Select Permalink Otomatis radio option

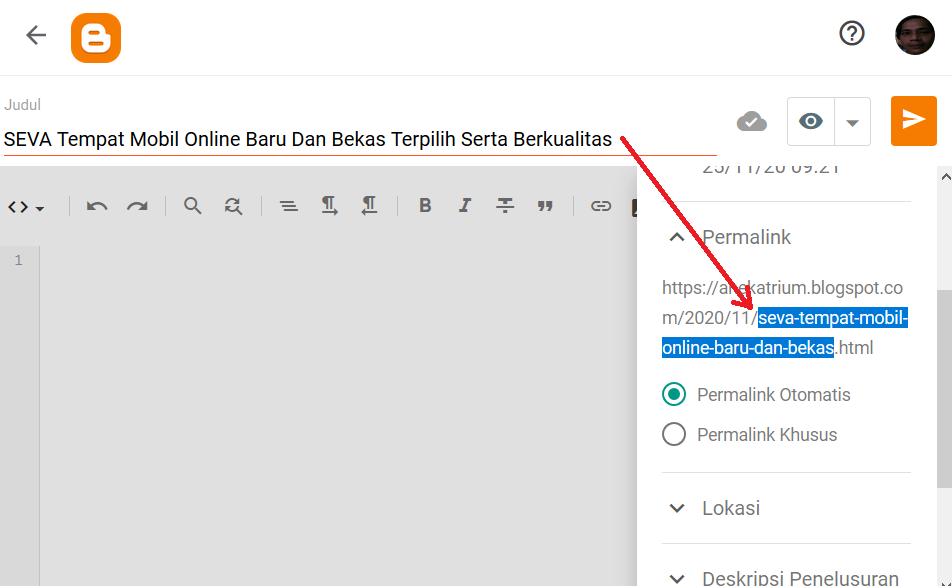674,395
